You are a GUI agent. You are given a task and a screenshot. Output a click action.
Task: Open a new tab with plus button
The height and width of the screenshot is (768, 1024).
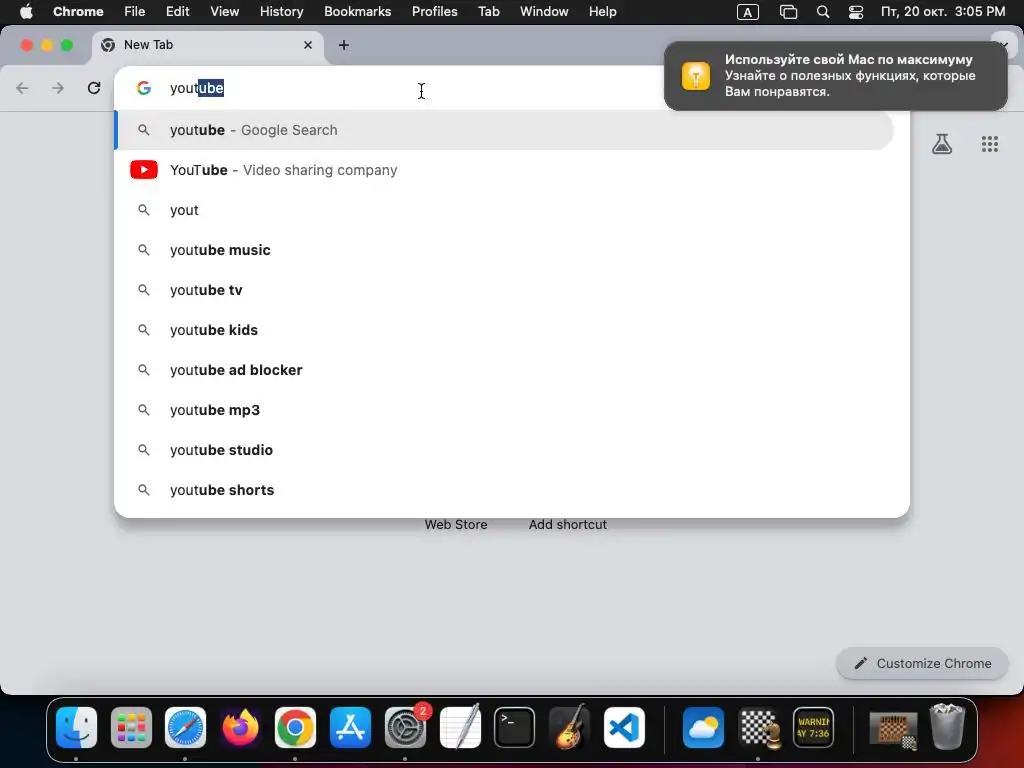(344, 45)
